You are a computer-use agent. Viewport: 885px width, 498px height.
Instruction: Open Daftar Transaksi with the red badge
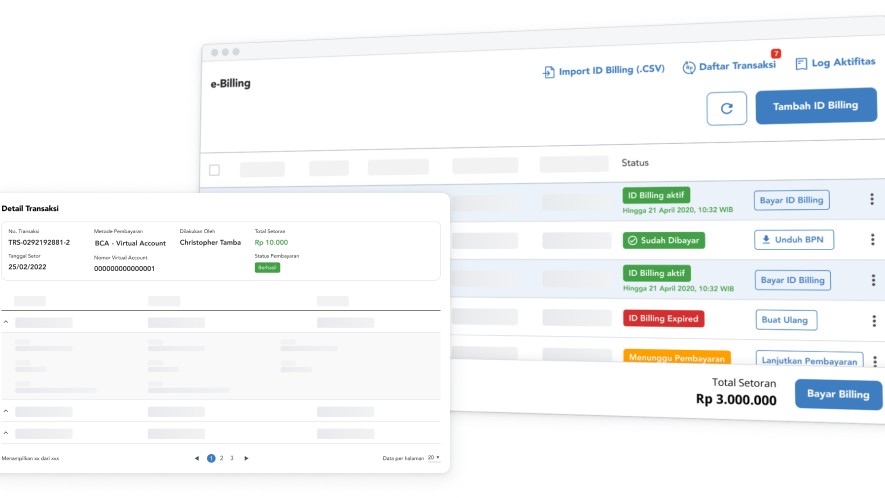click(x=729, y=66)
